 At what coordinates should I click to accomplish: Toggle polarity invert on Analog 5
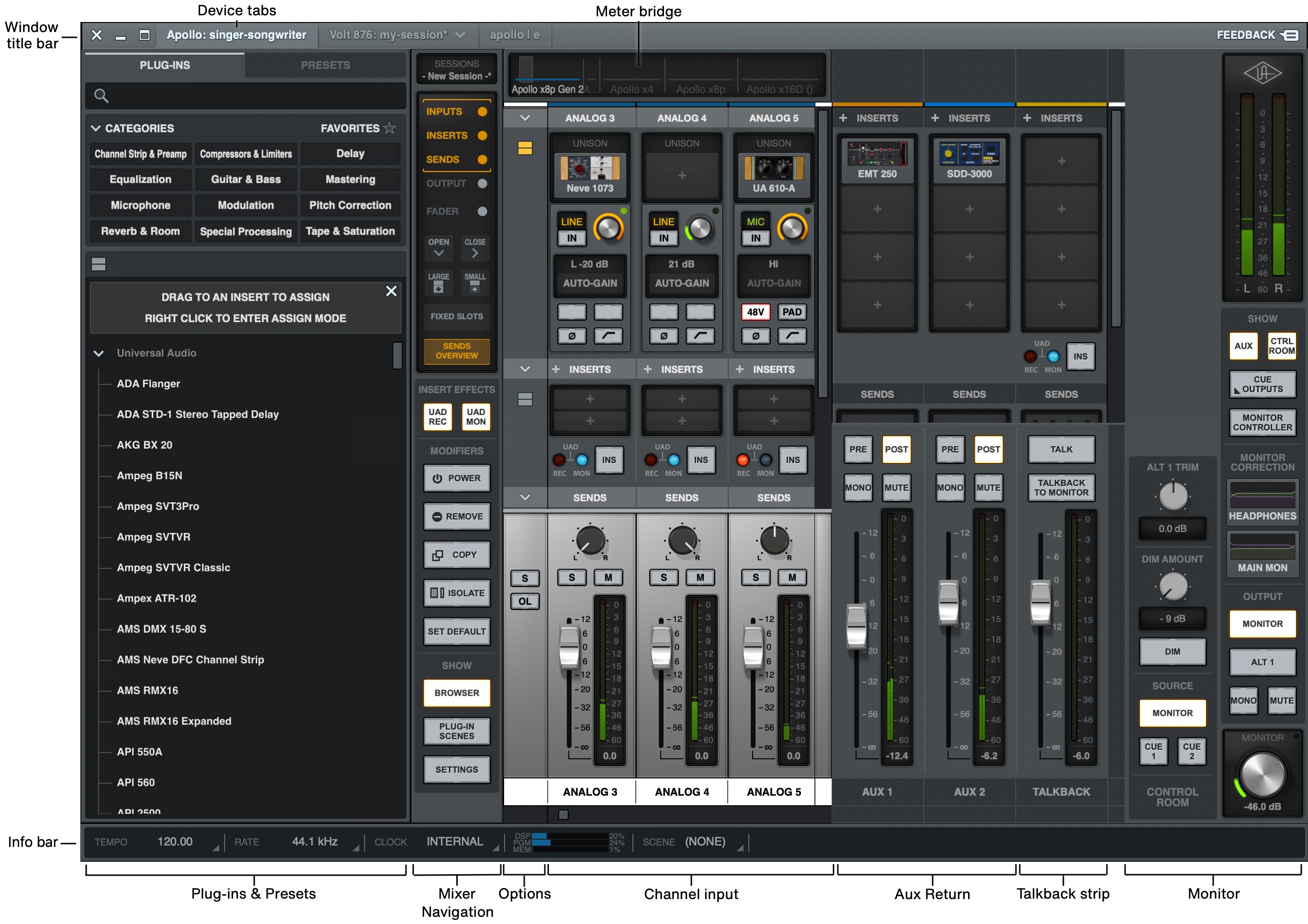pos(755,336)
